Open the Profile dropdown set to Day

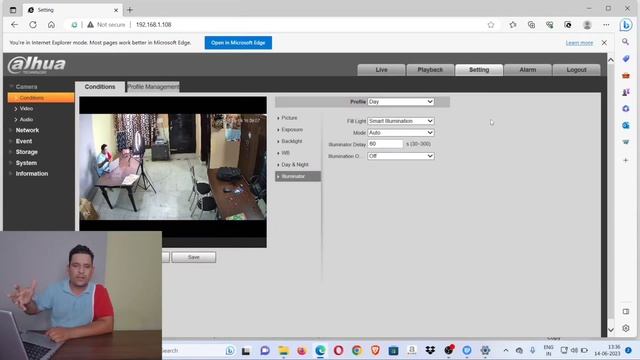coord(401,102)
